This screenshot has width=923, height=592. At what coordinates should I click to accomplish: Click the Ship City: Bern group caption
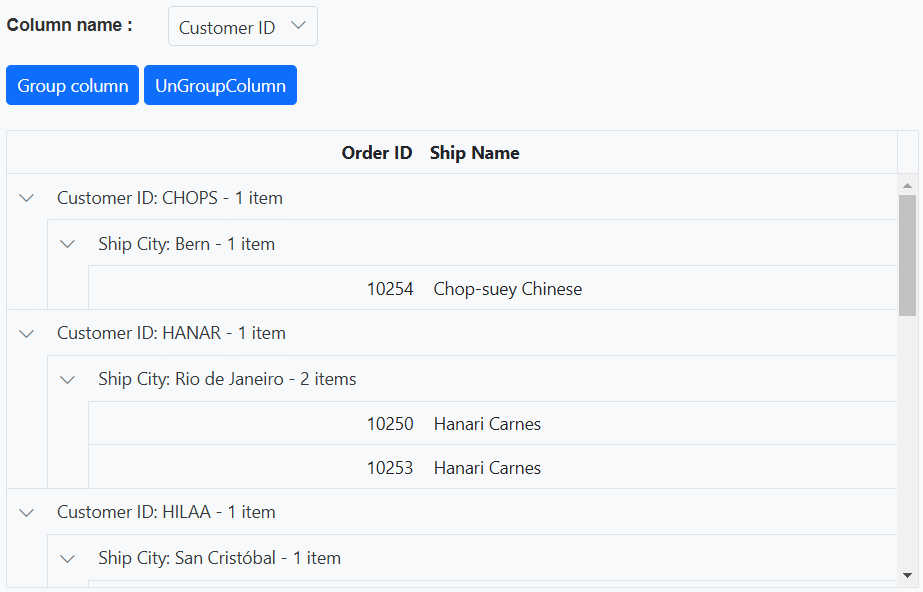click(186, 244)
